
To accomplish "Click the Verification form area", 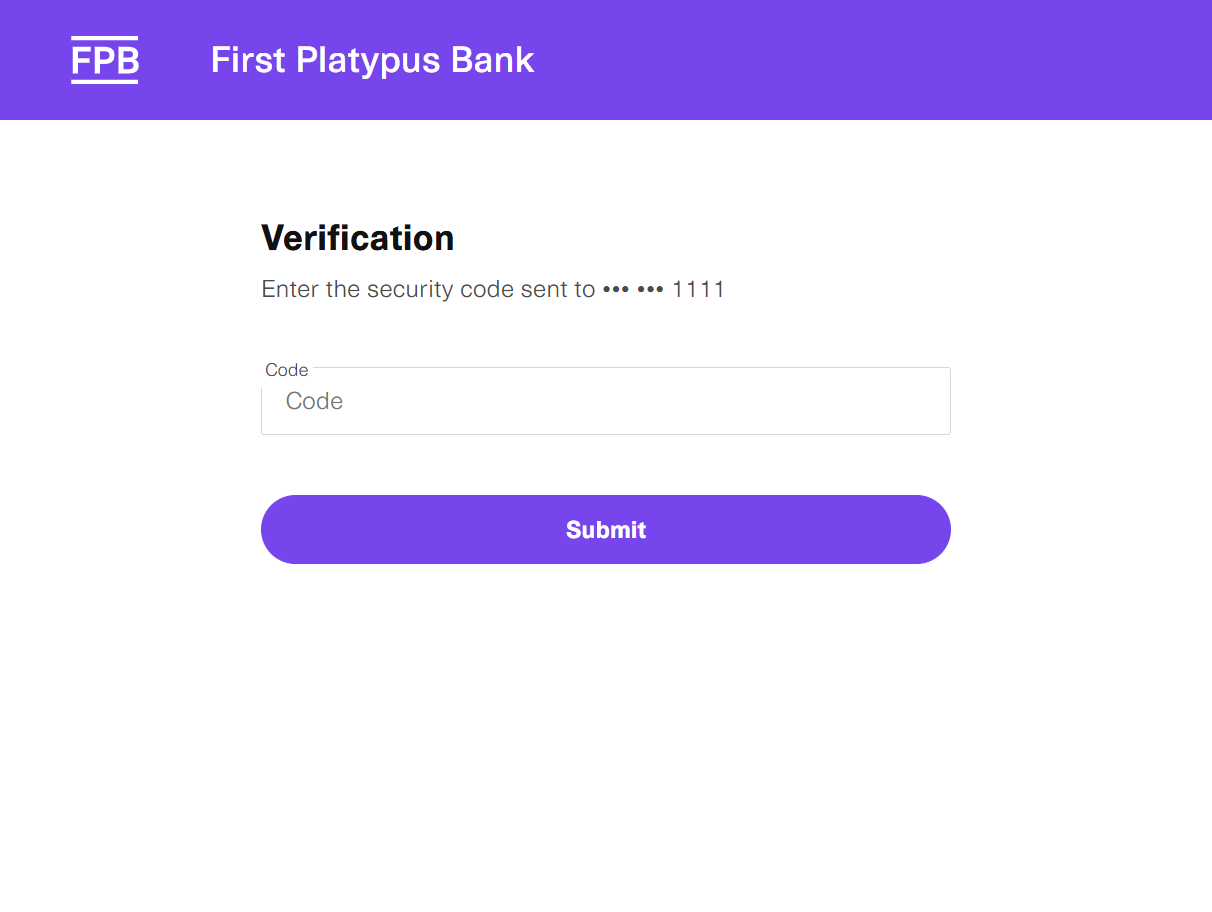I will click(x=605, y=380).
